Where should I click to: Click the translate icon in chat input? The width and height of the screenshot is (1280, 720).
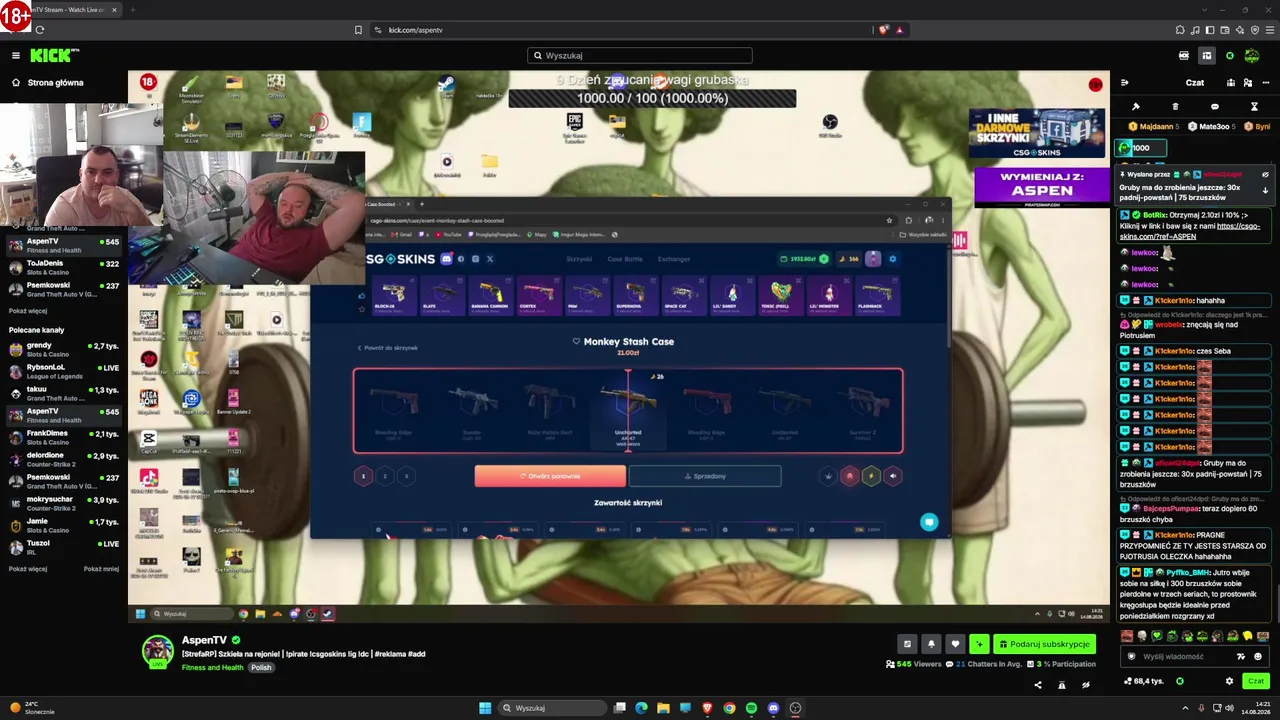pos(1241,657)
